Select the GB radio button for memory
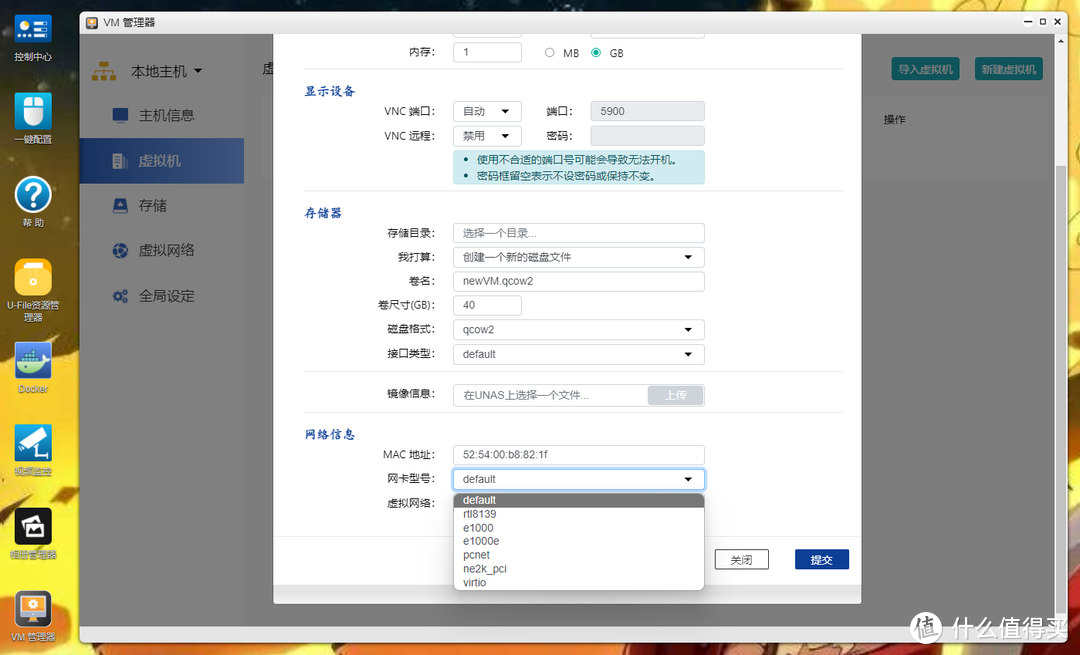Image resolution: width=1080 pixels, height=655 pixels. (x=596, y=53)
